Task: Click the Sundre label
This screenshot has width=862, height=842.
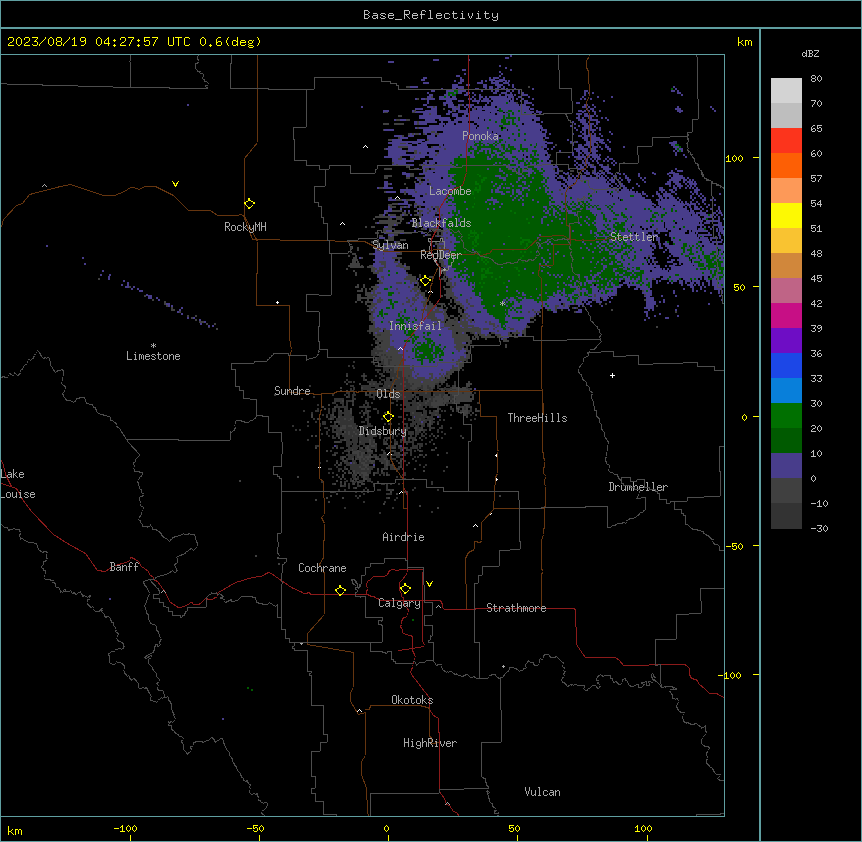Action: 292,391
